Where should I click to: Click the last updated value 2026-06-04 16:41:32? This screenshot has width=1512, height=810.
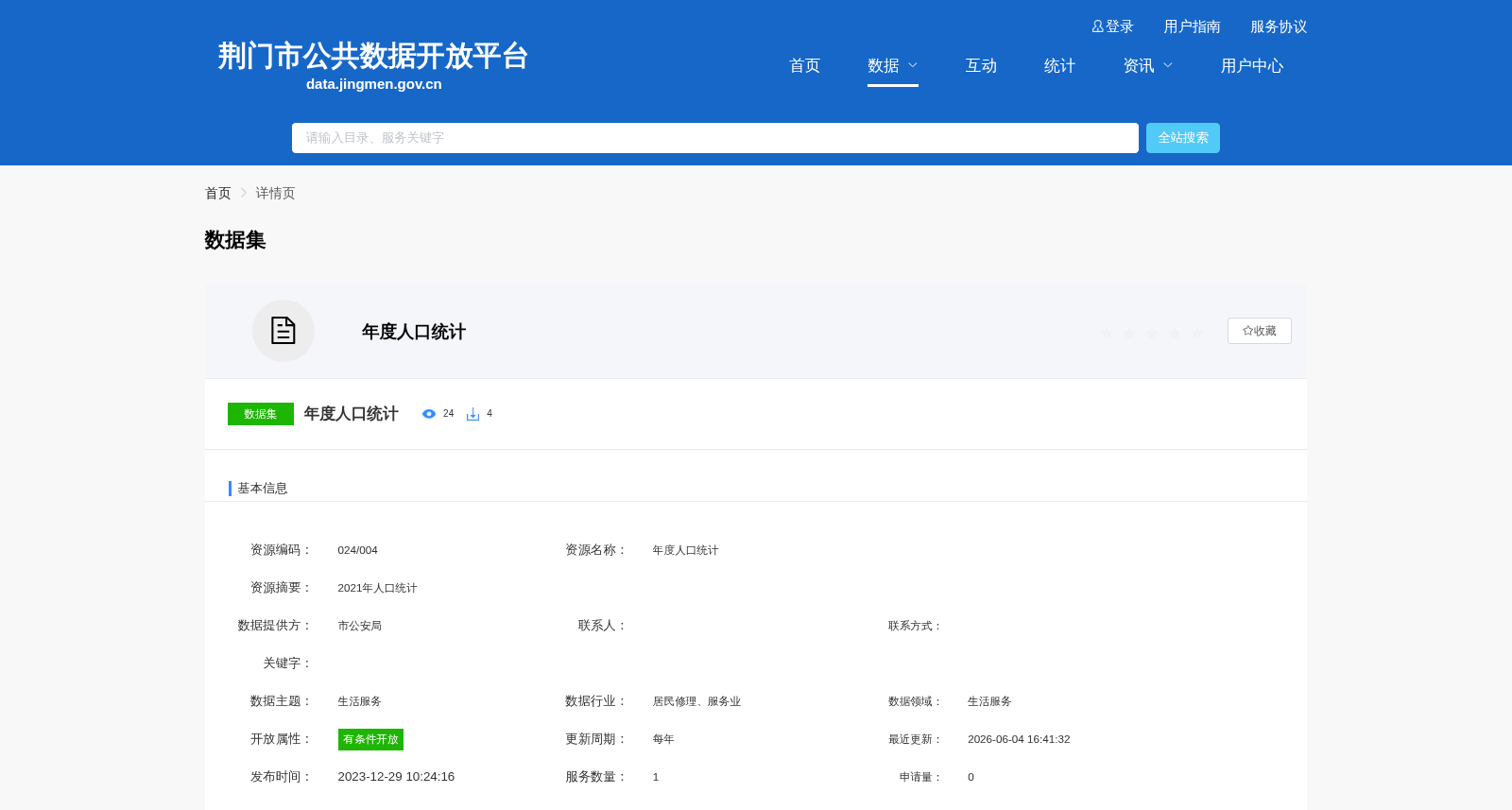1019,739
